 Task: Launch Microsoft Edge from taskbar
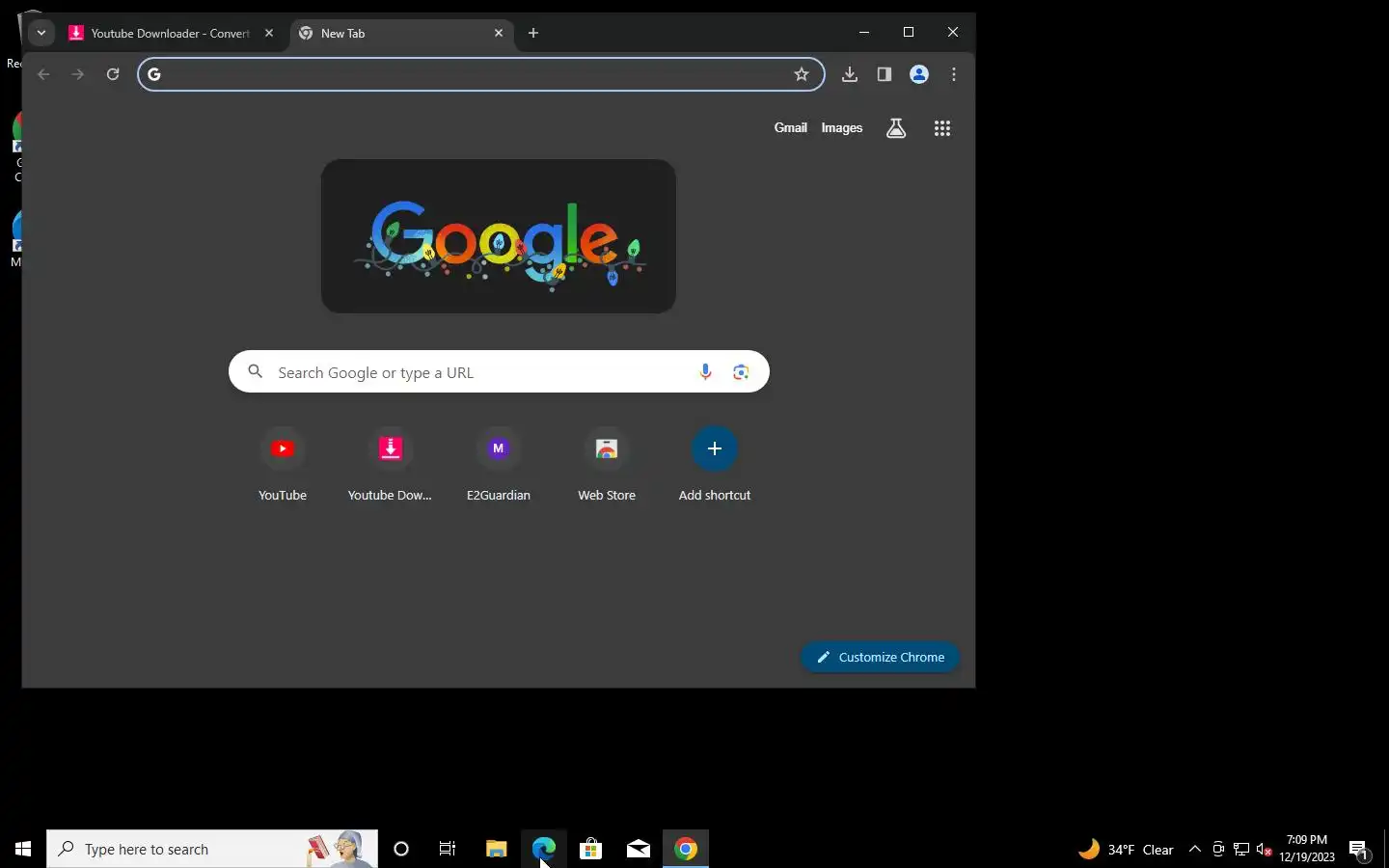pyautogui.click(x=543, y=849)
